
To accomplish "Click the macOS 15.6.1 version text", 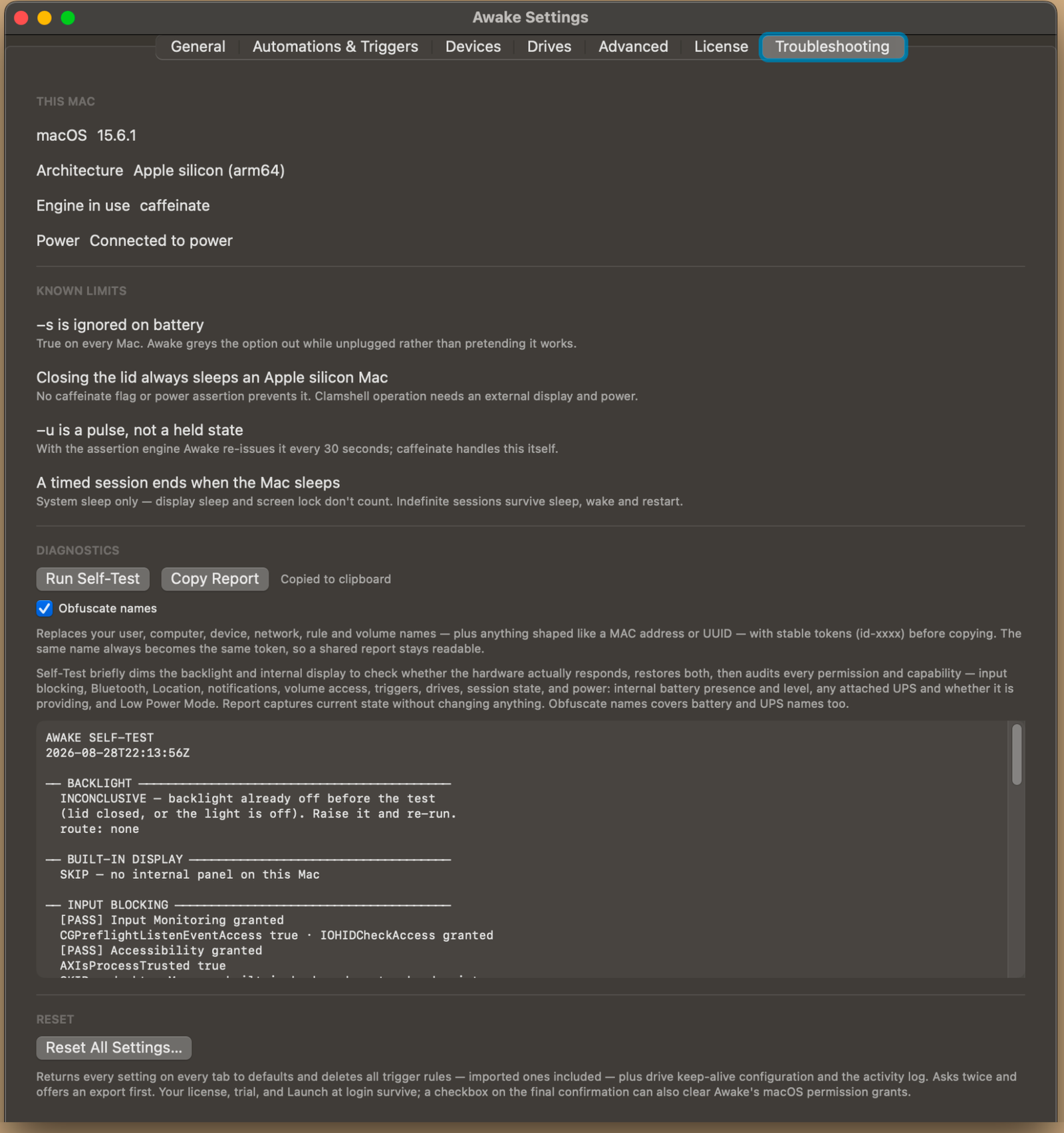I will coord(86,136).
